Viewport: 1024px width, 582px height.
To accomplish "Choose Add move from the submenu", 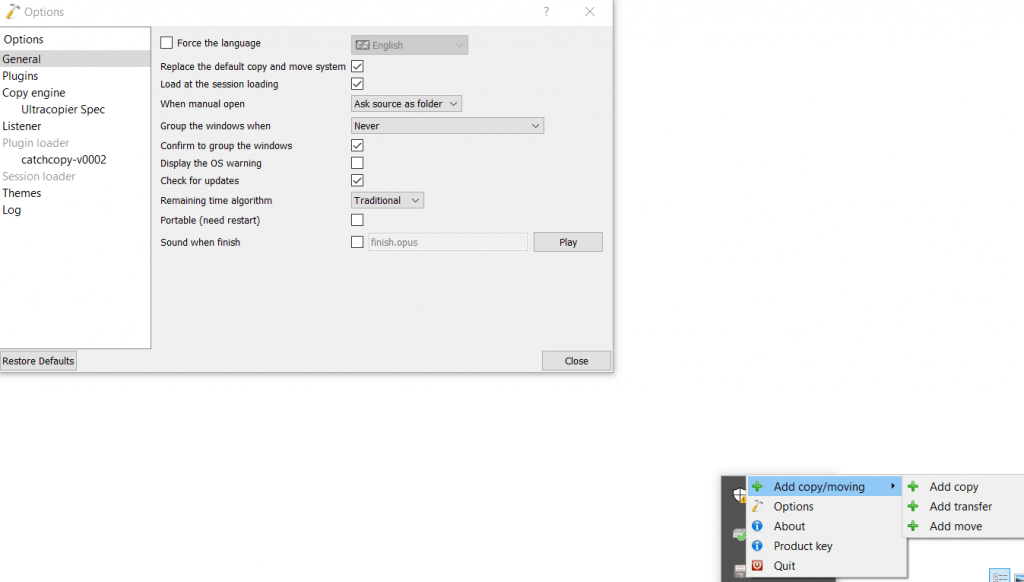I will tap(955, 526).
